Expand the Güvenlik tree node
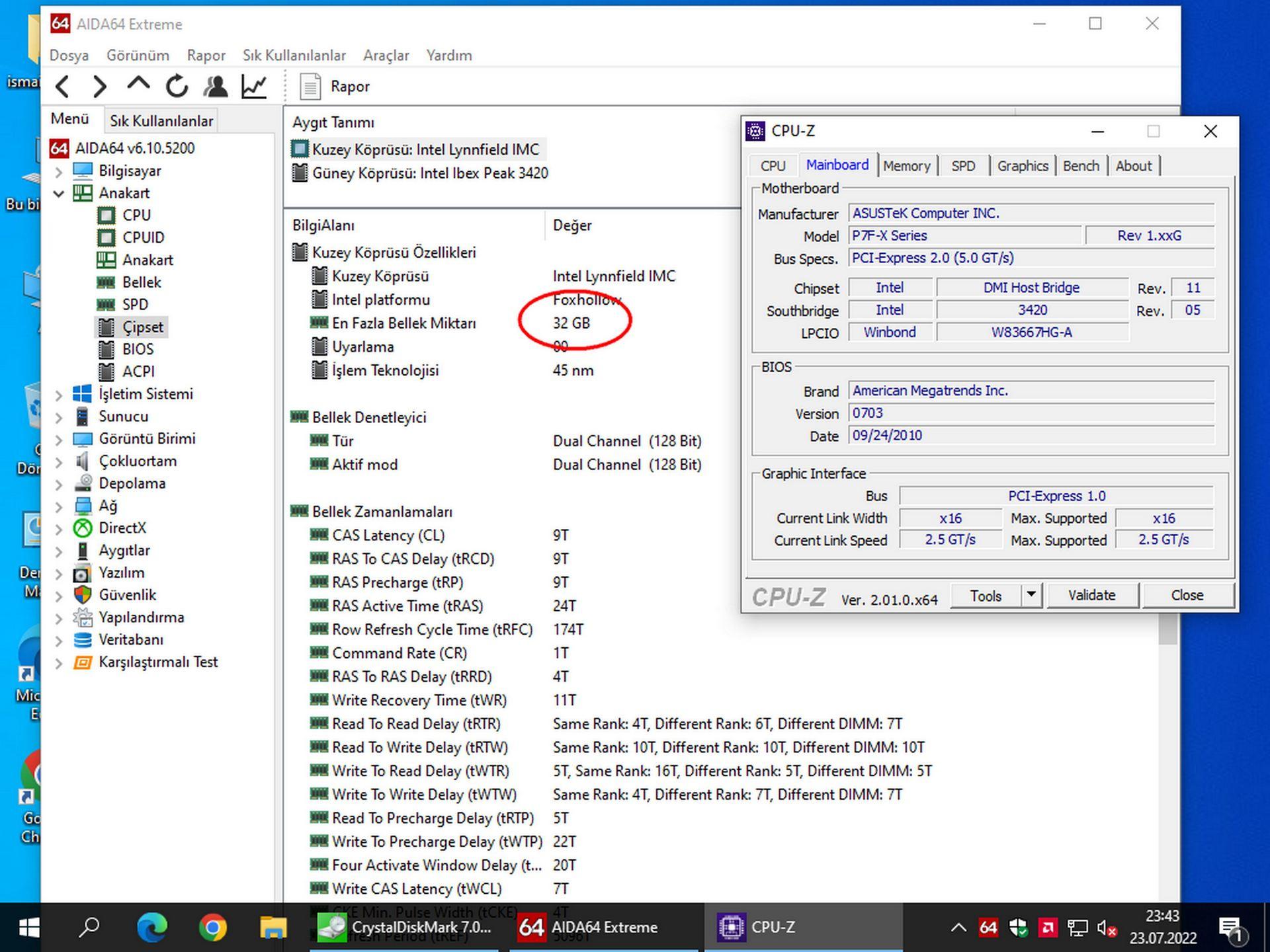The width and height of the screenshot is (1270, 952). pos(59,596)
